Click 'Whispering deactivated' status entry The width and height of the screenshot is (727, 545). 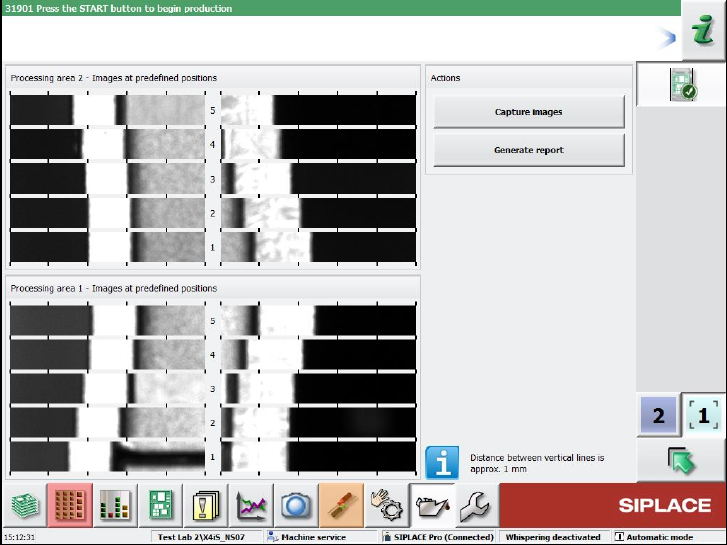(553, 537)
